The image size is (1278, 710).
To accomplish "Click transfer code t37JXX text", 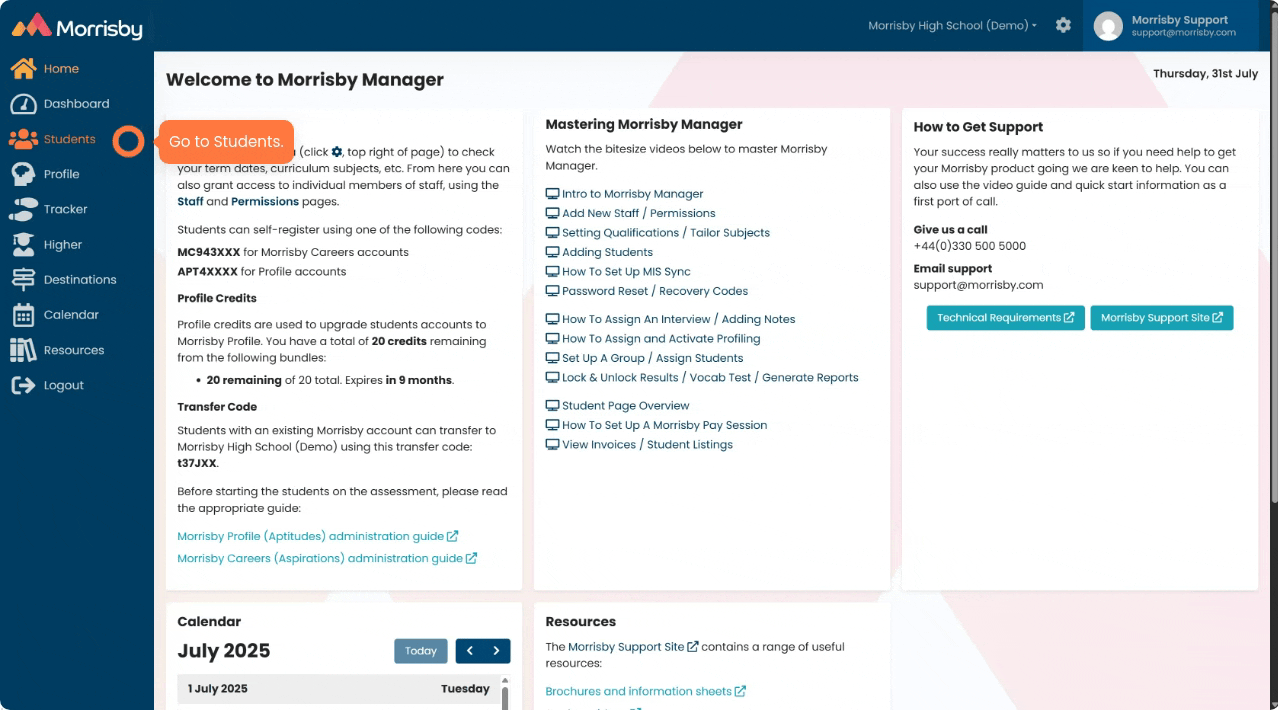I will tap(196, 464).
